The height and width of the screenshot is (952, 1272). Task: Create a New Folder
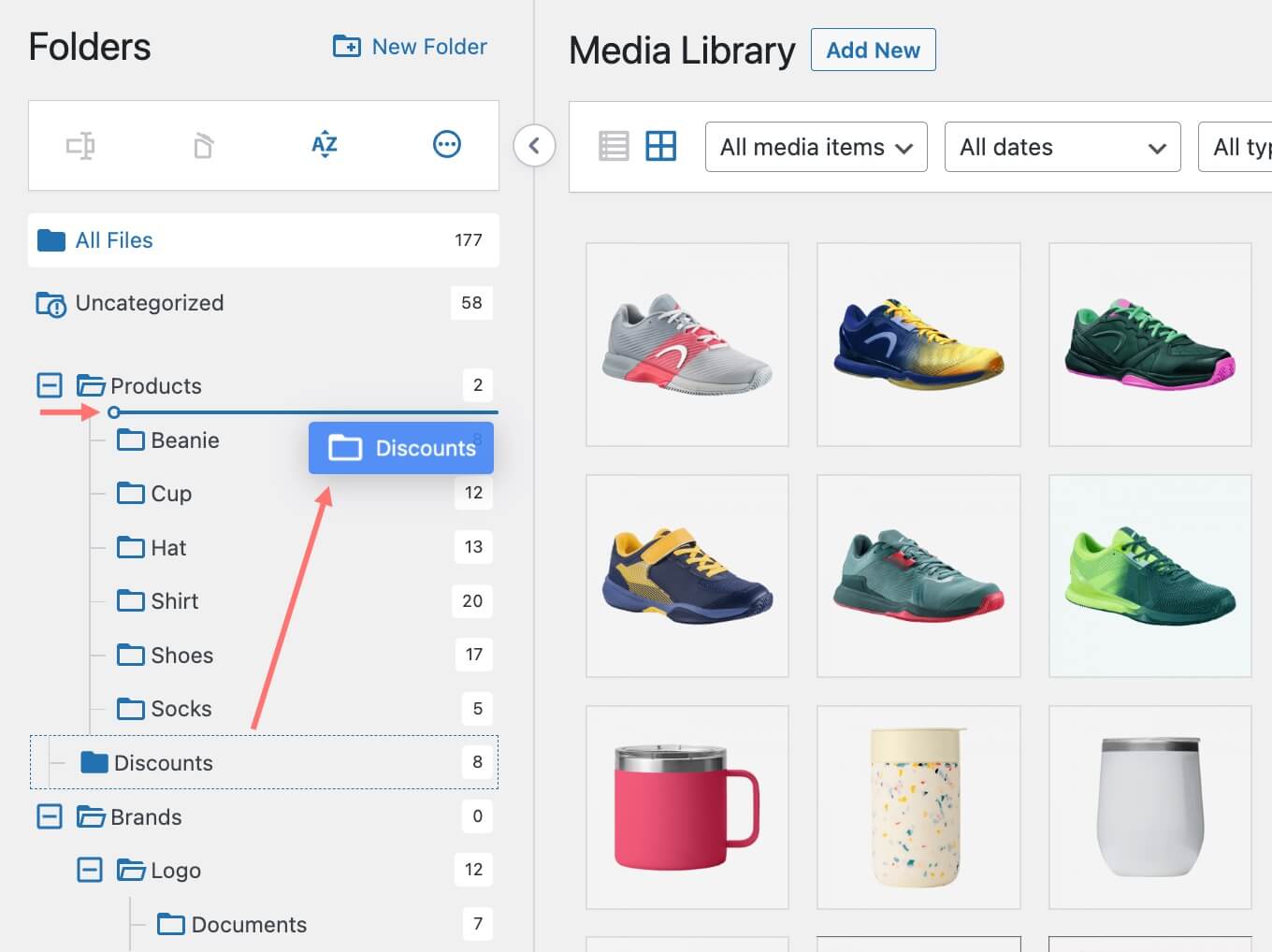point(410,46)
